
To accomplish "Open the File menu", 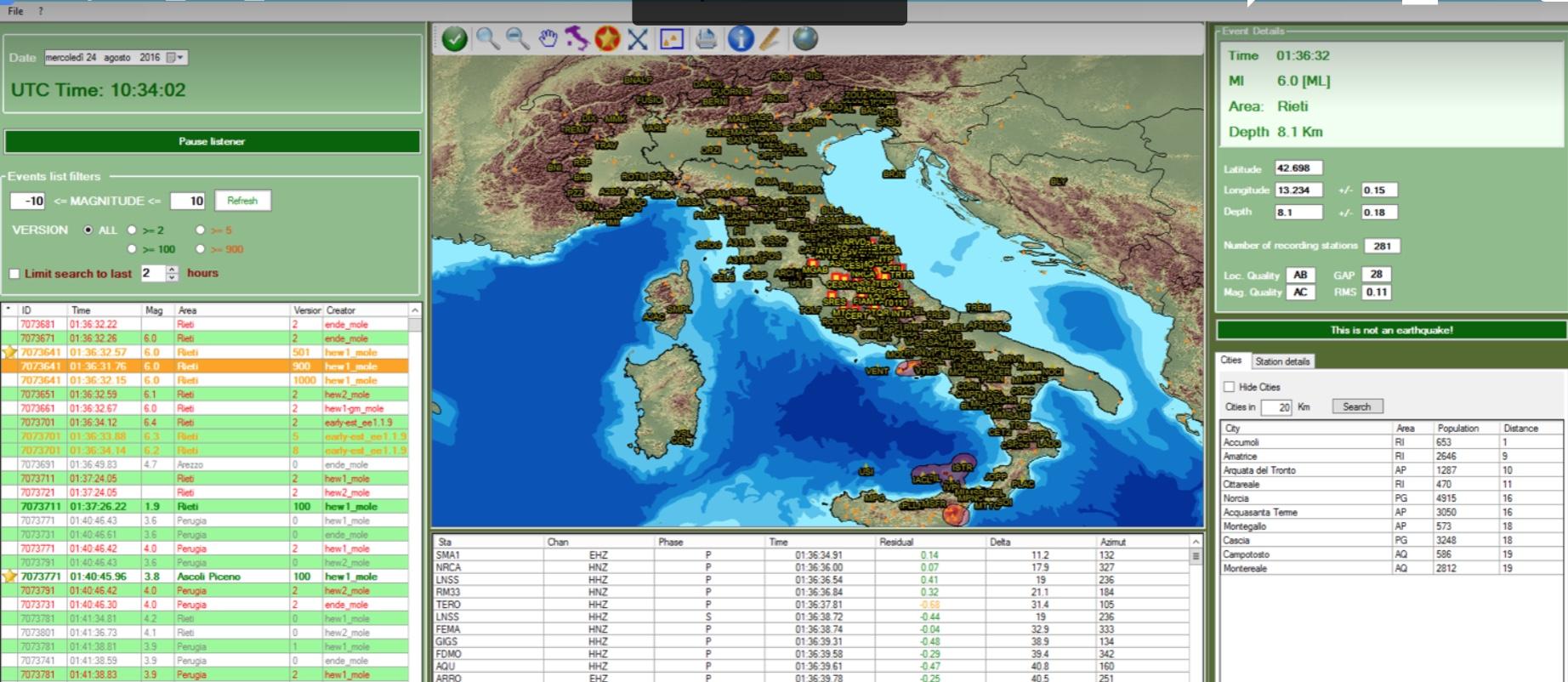I will [x=15, y=11].
